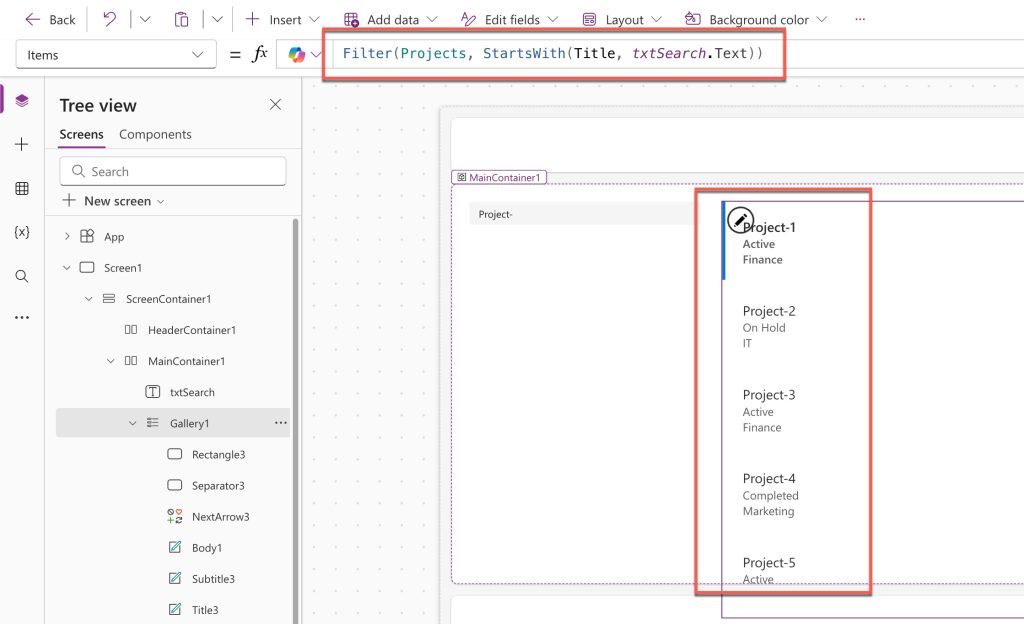Image resolution: width=1024 pixels, height=624 pixels.
Task: Select Gallery1 in the tree view
Action: click(x=189, y=423)
